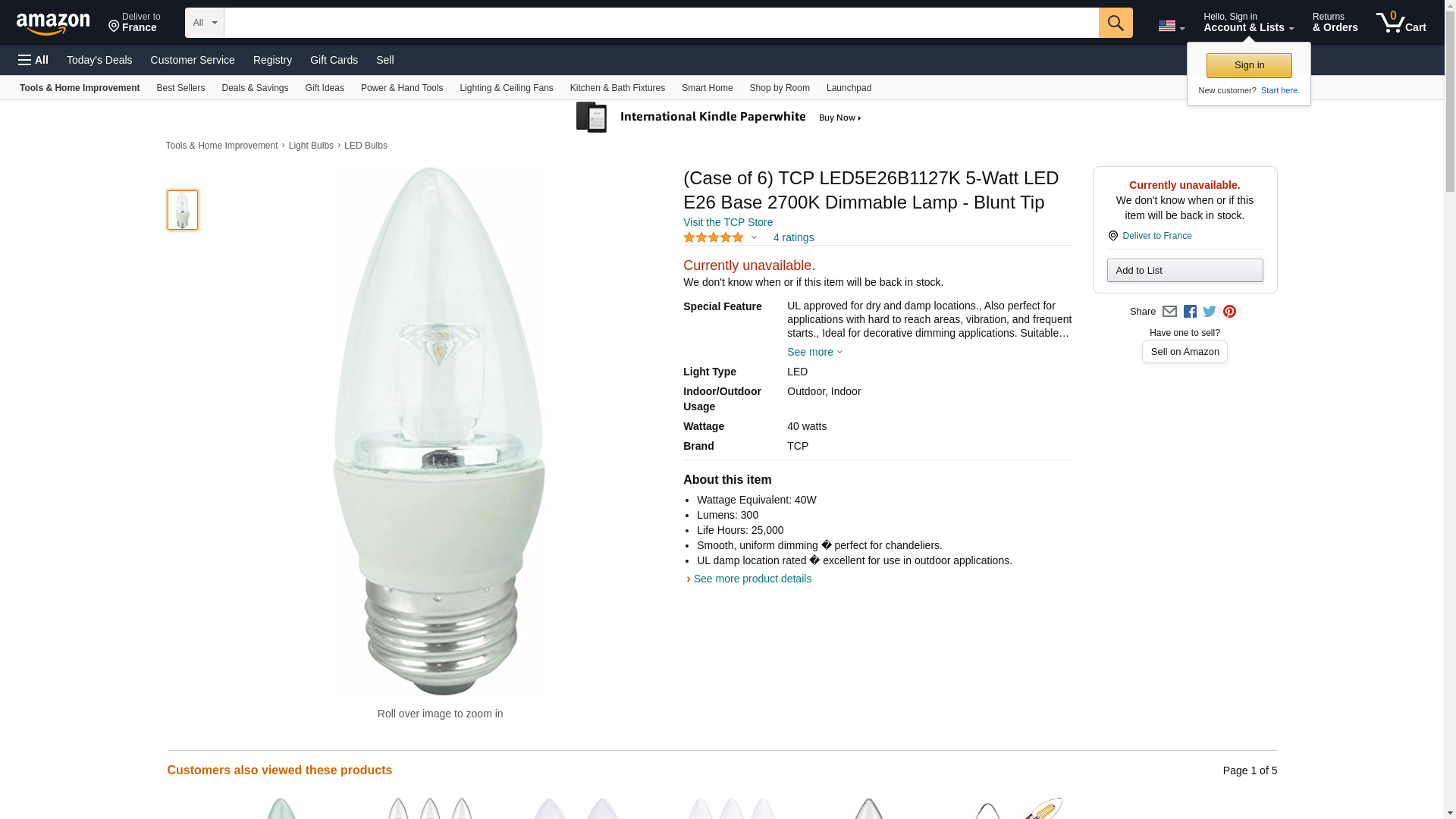Select the Best Sellers tab
This screenshot has width=1456, height=819.
tap(180, 88)
